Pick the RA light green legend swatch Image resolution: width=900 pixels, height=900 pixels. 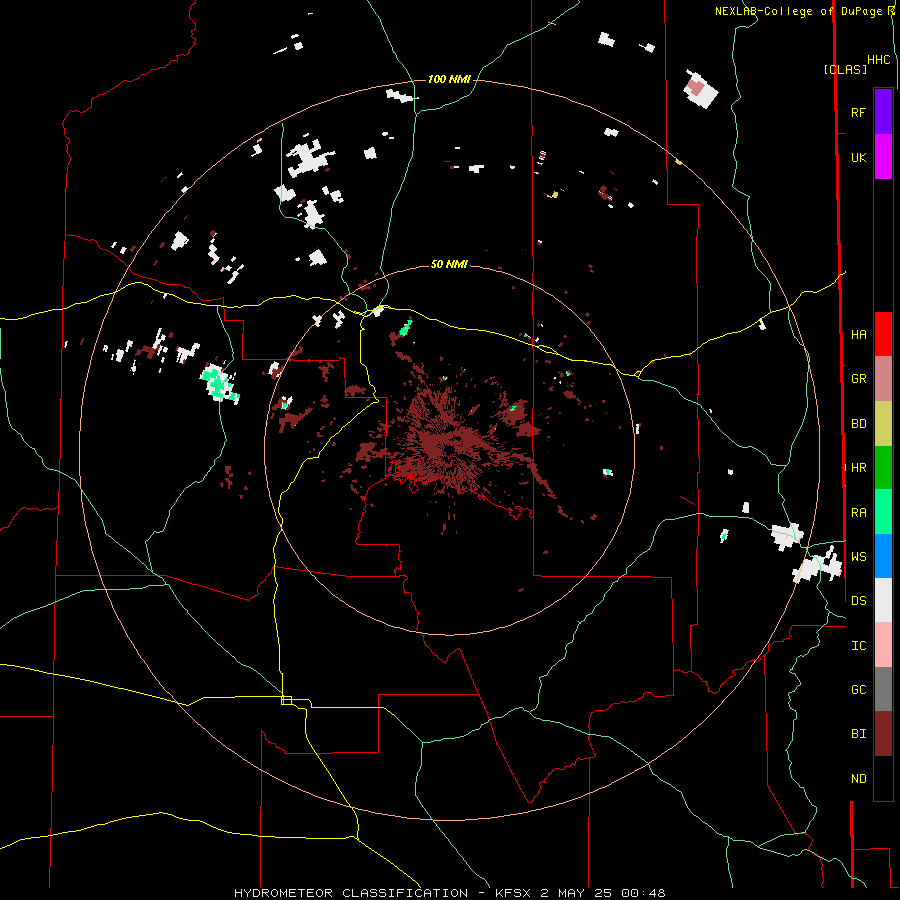click(x=883, y=512)
